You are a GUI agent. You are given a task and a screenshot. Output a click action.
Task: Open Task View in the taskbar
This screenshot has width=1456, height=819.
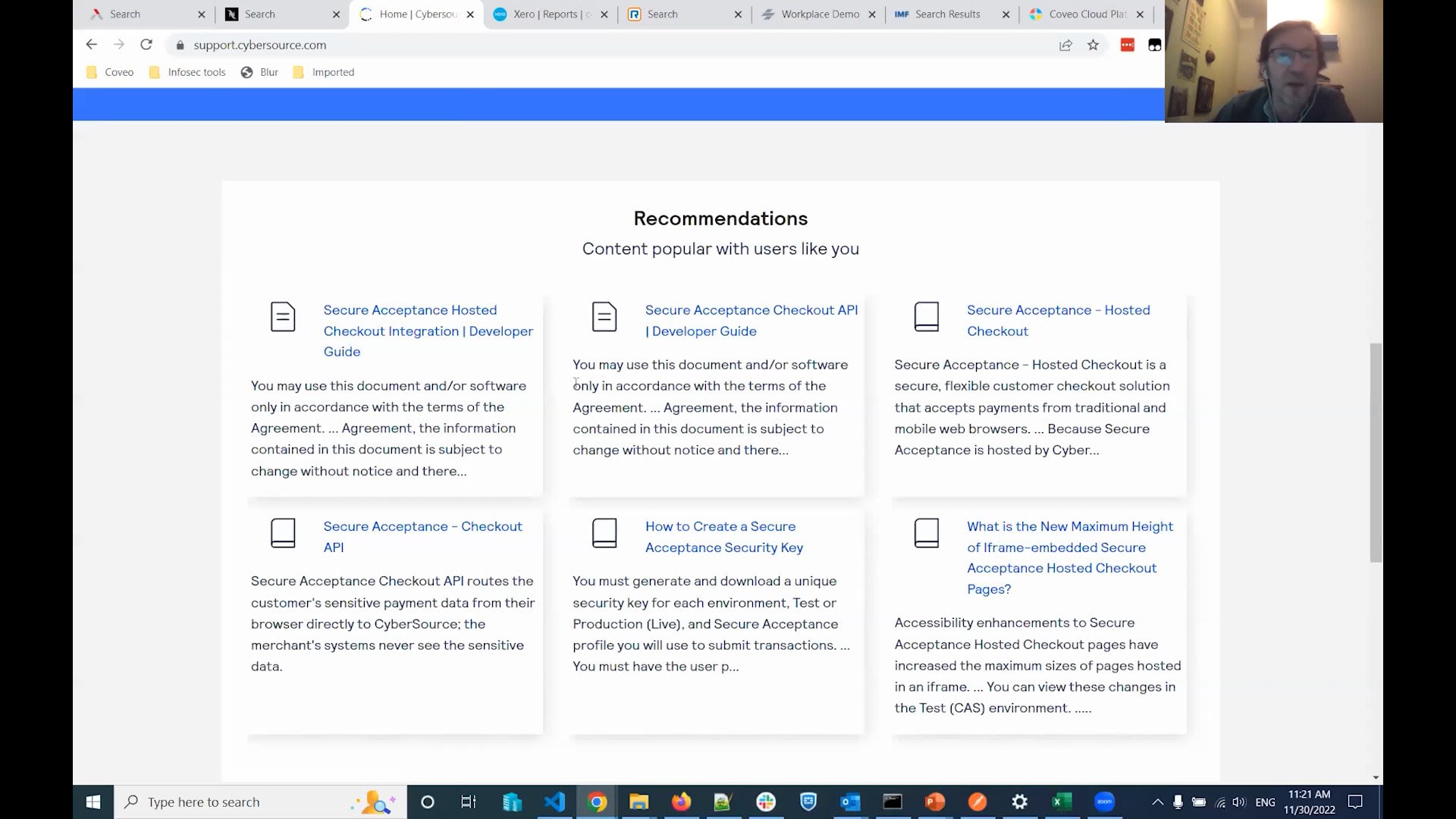pos(469,802)
